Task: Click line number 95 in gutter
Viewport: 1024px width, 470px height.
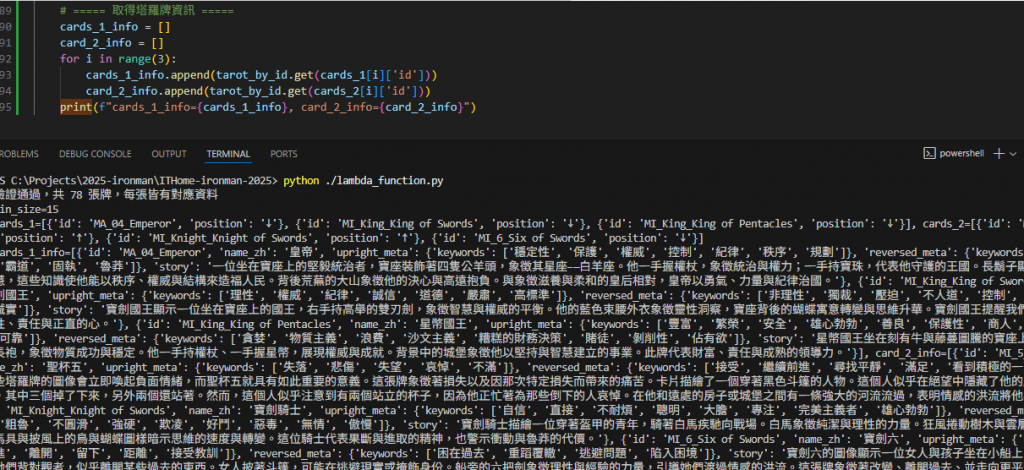Action: [x=6, y=107]
